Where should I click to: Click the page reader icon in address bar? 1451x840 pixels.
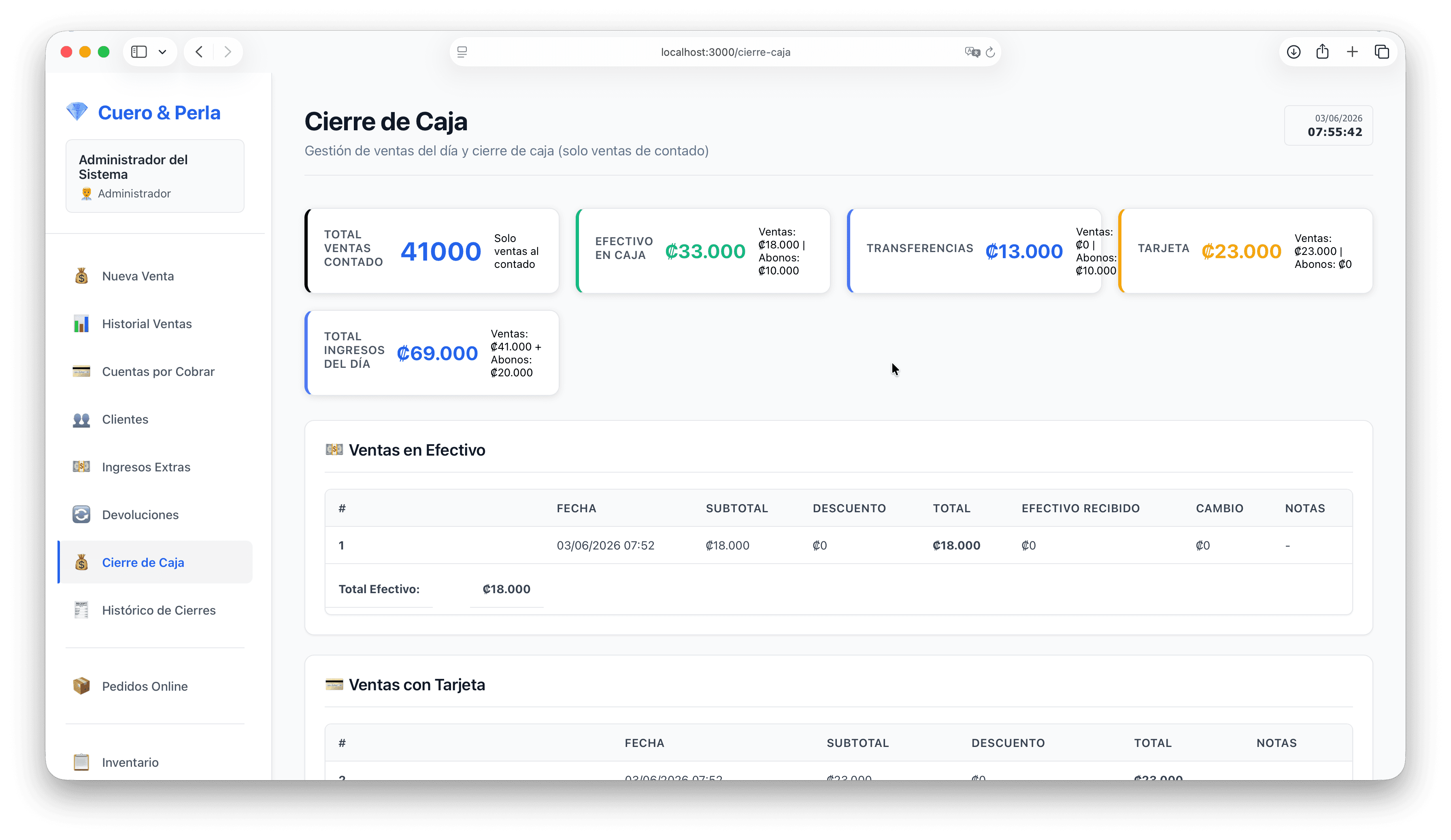point(462,52)
